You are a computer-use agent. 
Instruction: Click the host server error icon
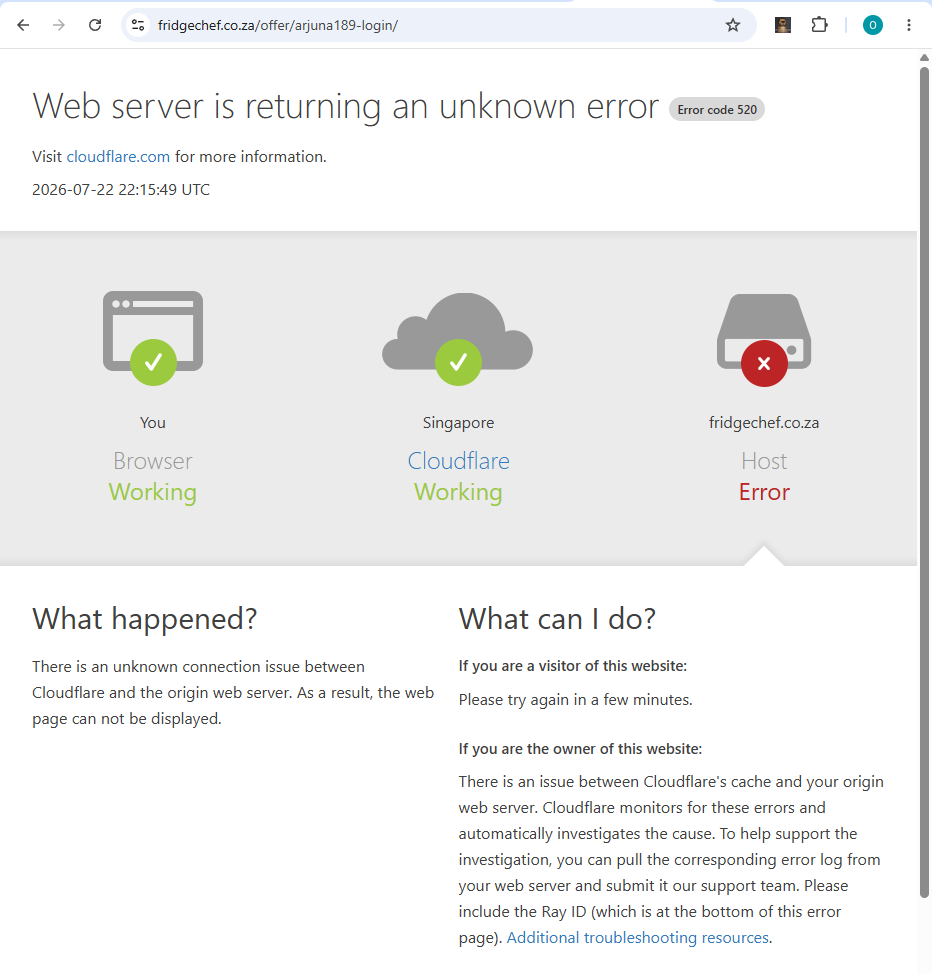764,340
